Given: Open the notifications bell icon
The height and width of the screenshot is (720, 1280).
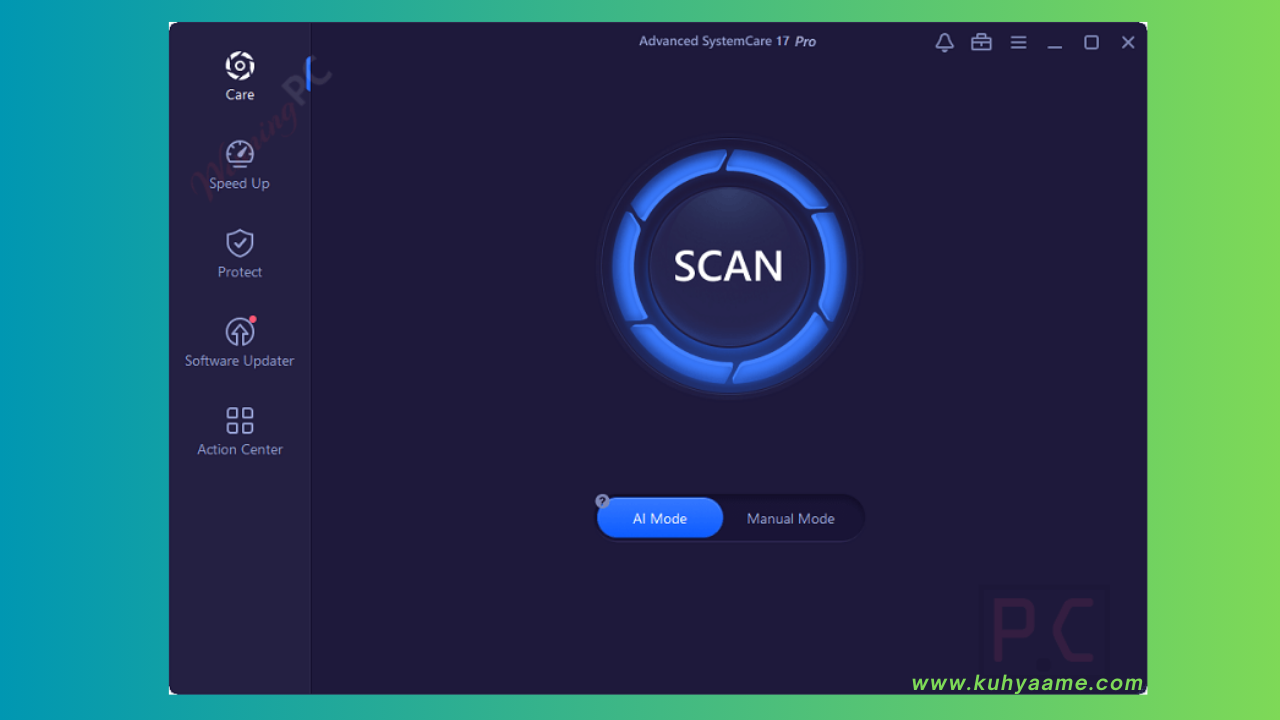Looking at the screenshot, I should coord(944,42).
